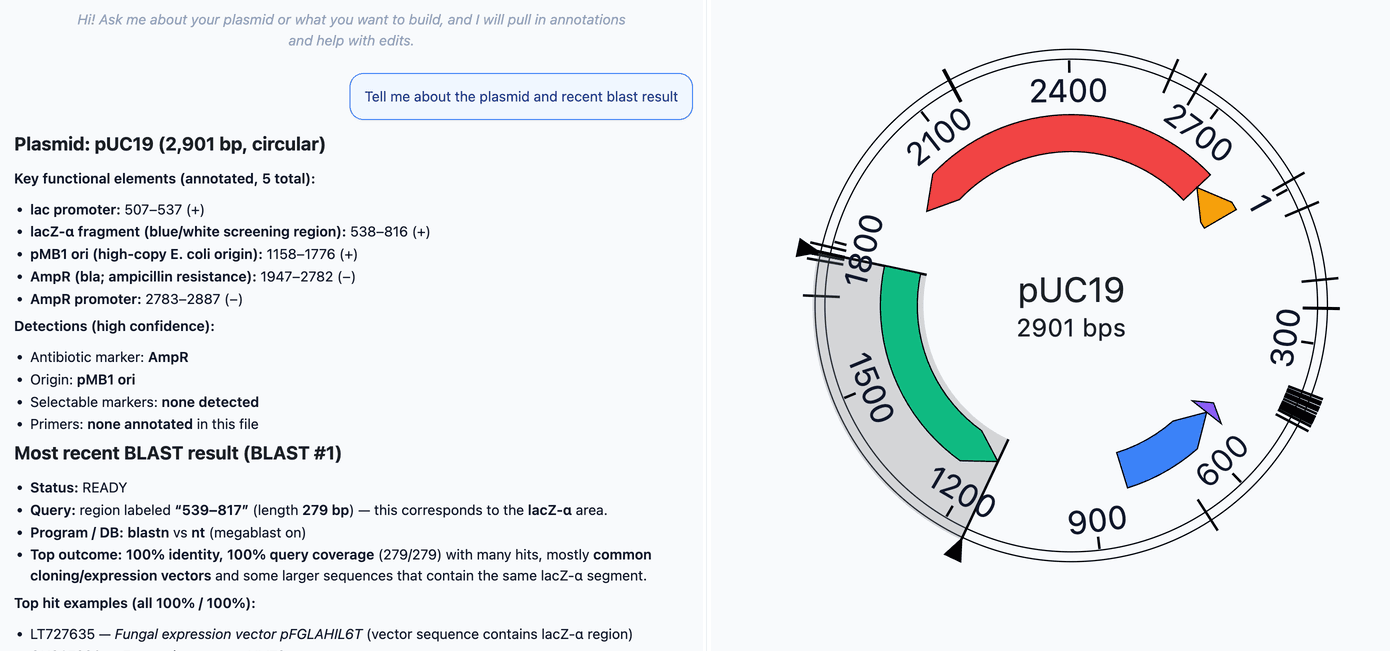Click the Antibiotic marker AmpR detection entry
Viewport: 1390px width, 651px height.
109,356
